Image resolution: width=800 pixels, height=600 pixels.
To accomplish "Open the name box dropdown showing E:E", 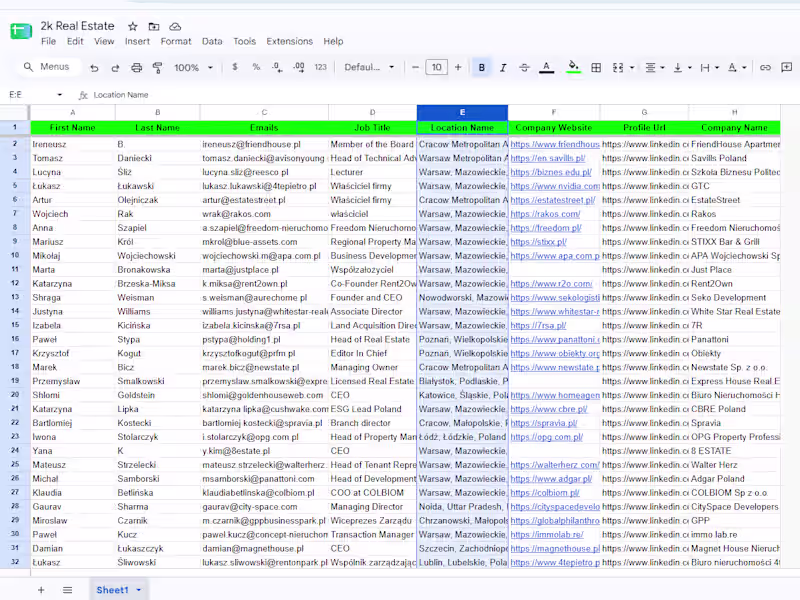I will pos(59,95).
